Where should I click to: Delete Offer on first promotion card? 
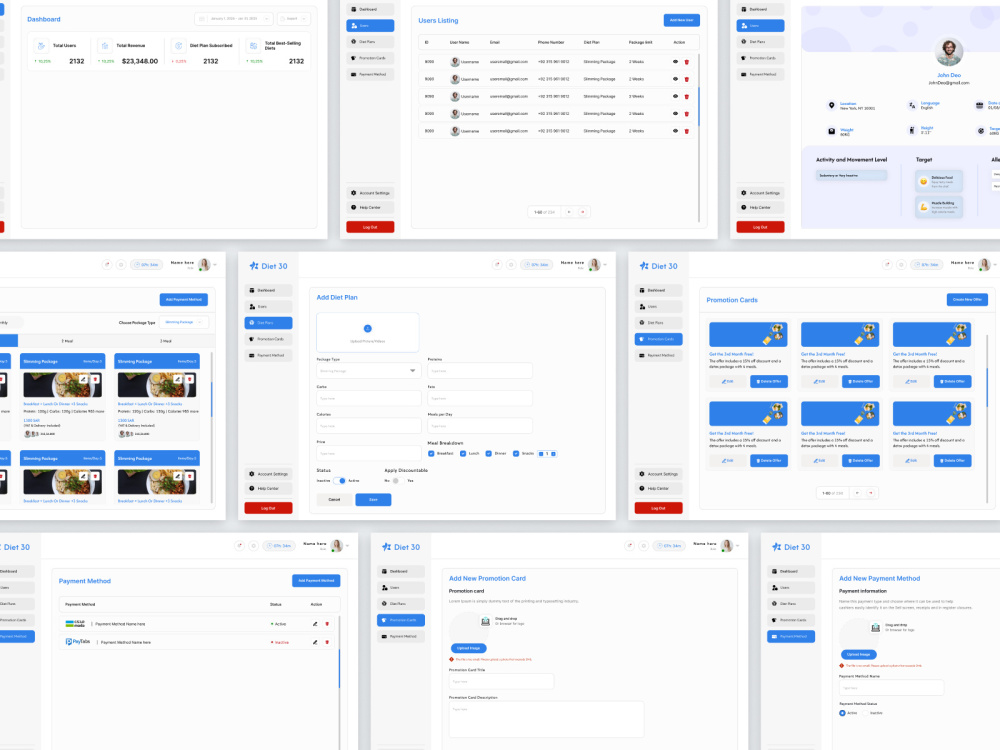(768, 381)
